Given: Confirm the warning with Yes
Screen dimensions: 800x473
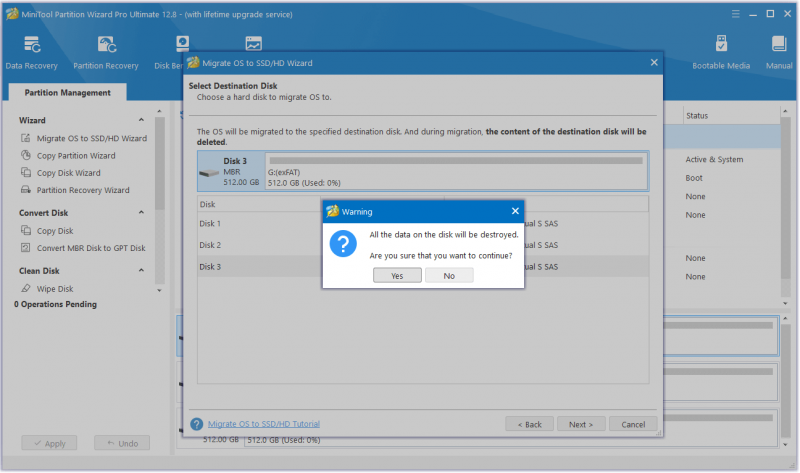Looking at the screenshot, I should pos(397,276).
